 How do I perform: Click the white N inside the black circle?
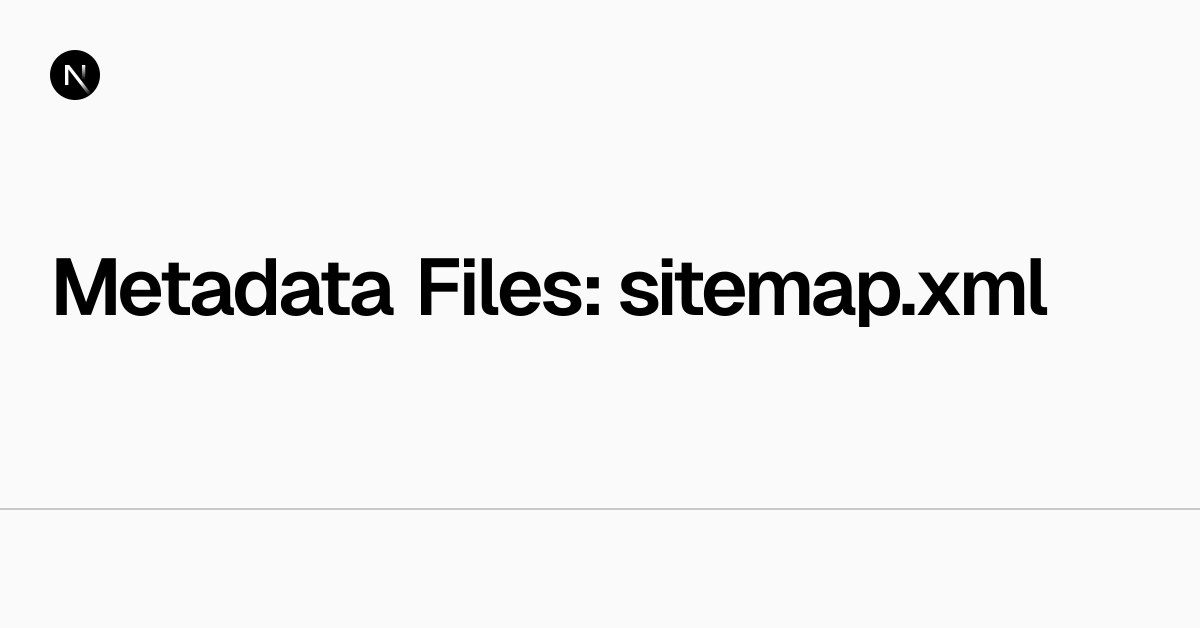75,75
